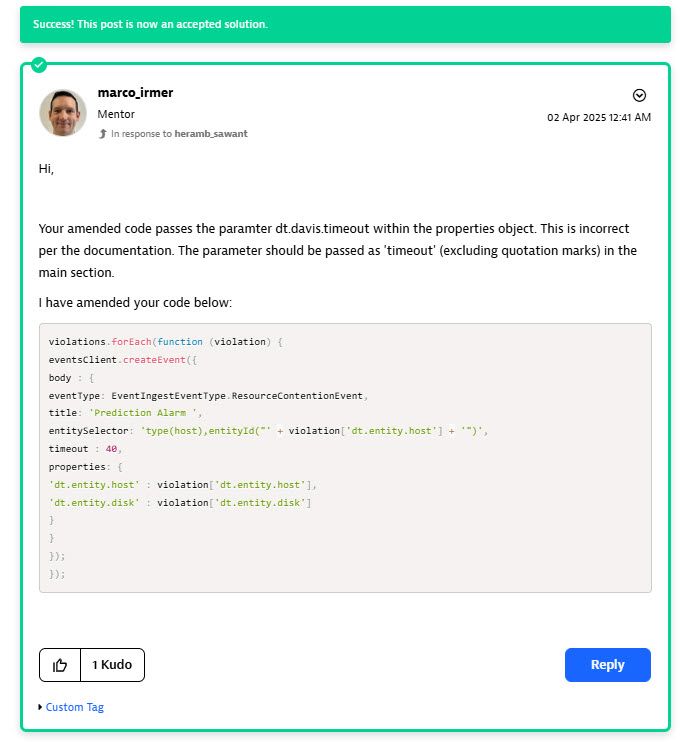The width and height of the screenshot is (682, 742).
Task: Open the post options dropdown menu
Action: [640, 95]
